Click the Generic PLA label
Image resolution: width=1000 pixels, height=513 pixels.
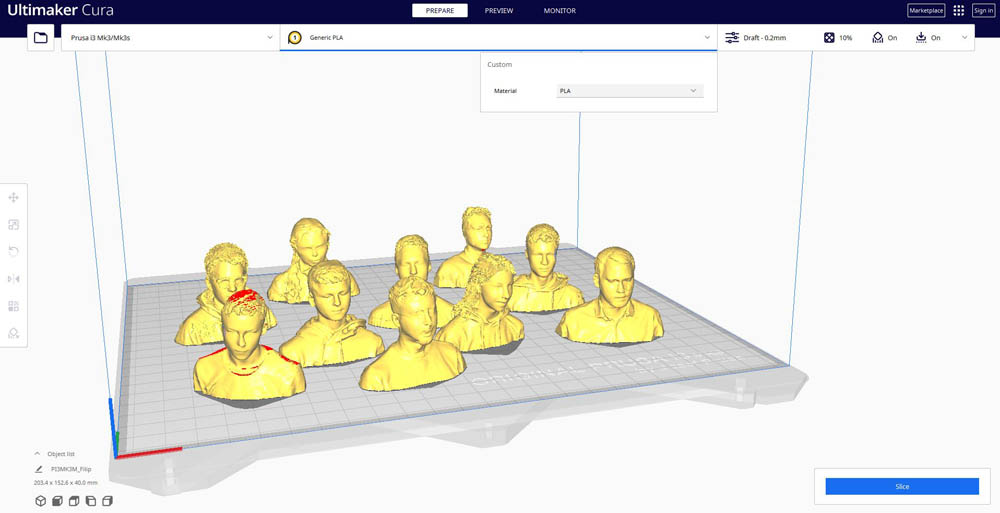click(x=327, y=38)
